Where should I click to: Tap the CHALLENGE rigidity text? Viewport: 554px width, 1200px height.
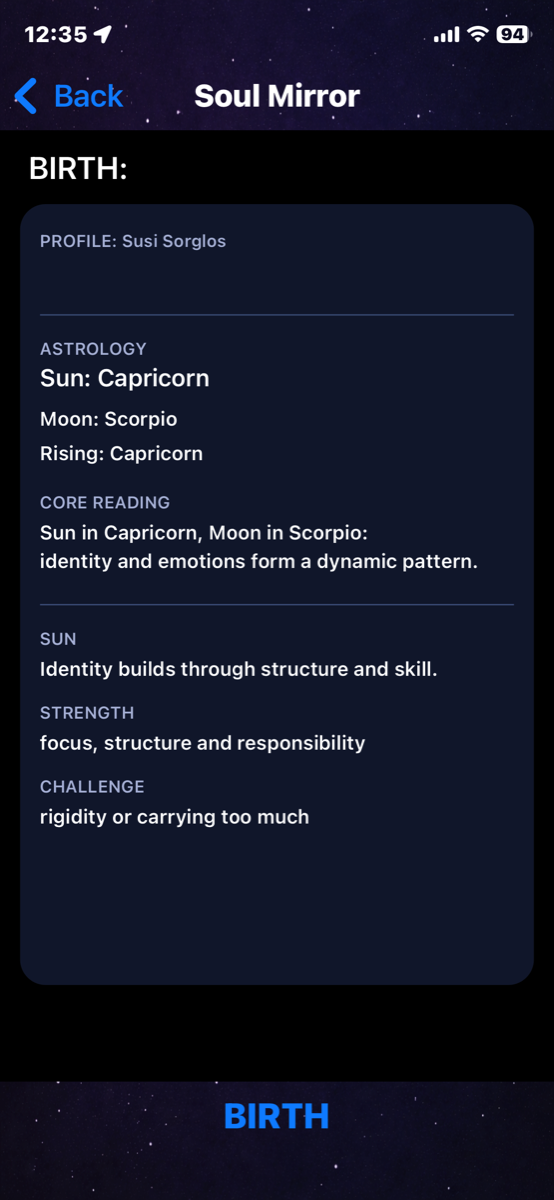tap(175, 817)
